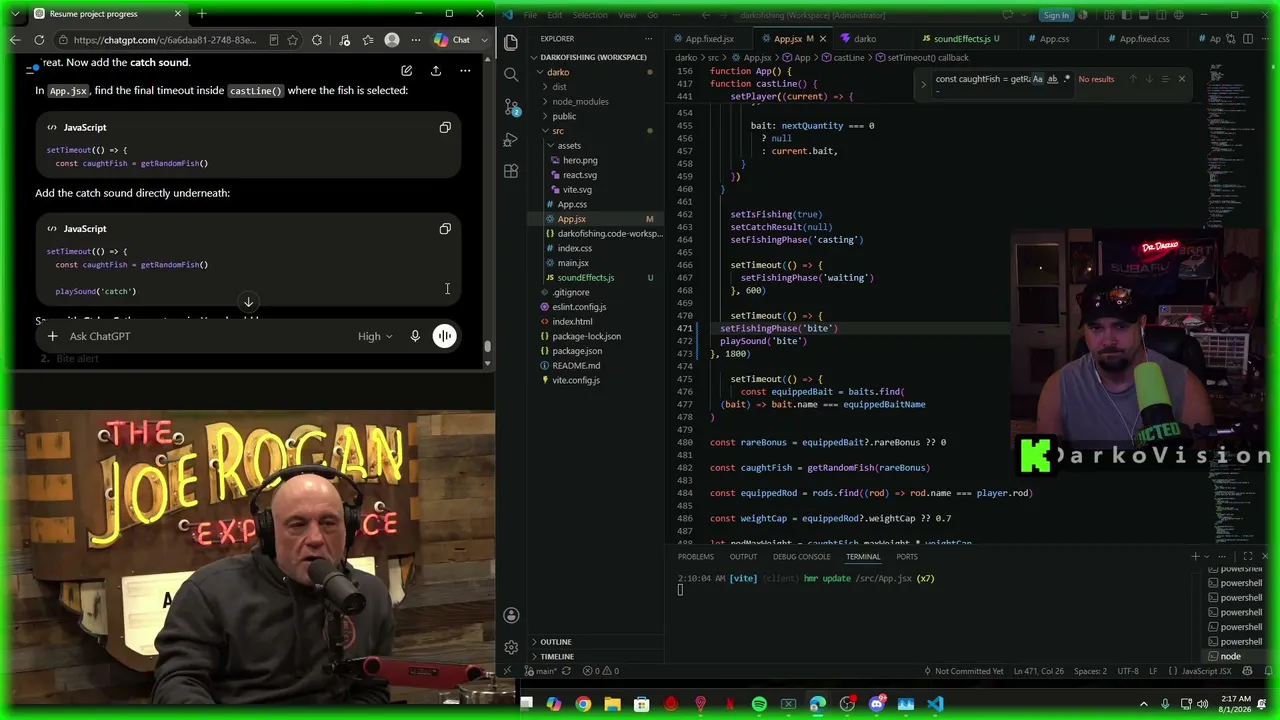This screenshot has height=720, width=1280.
Task: Switch to the PROBLEMS panel tab
Action: point(696,557)
